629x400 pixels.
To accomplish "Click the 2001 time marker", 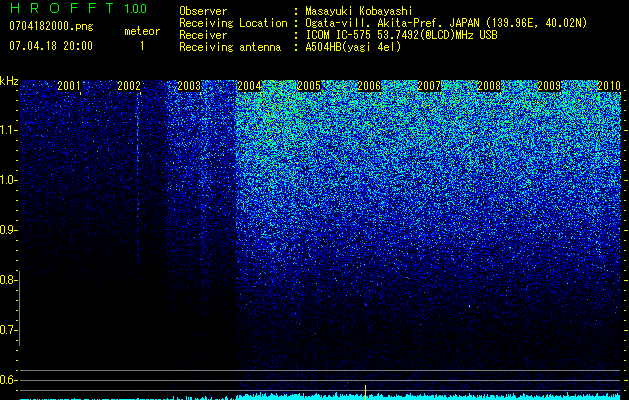I will [69, 85].
